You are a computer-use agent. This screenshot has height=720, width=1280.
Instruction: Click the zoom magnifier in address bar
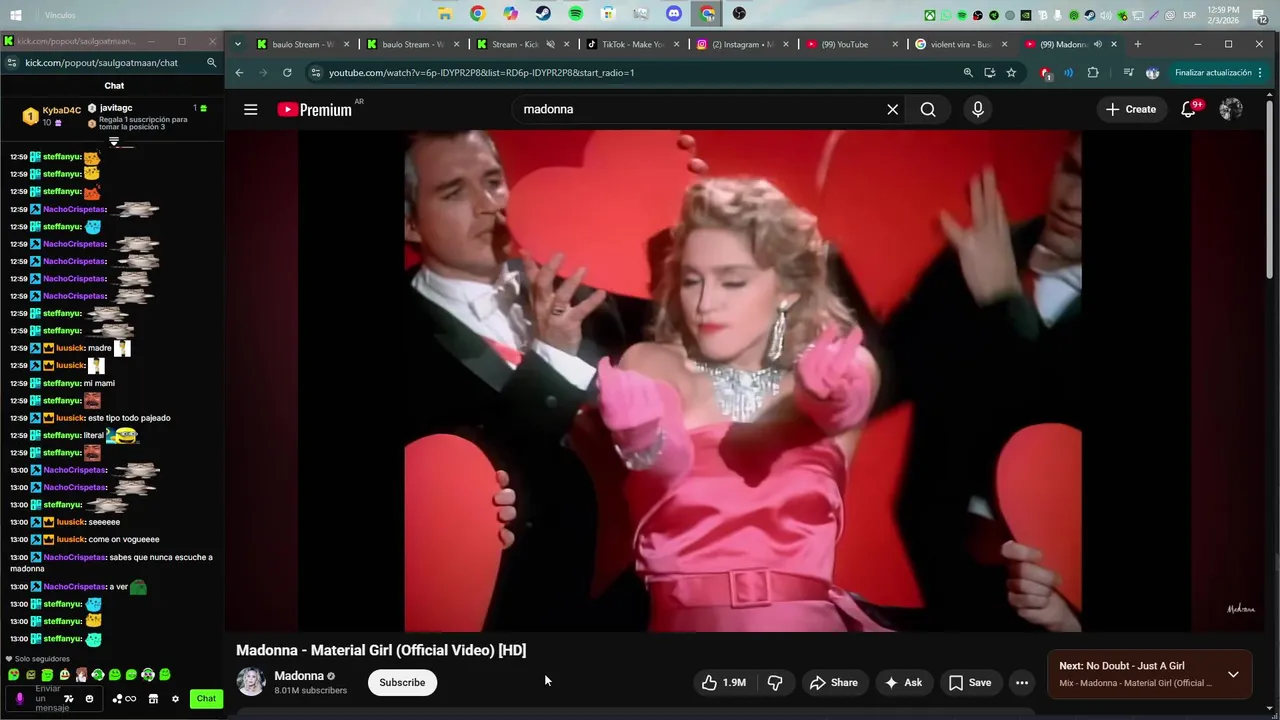[968, 72]
